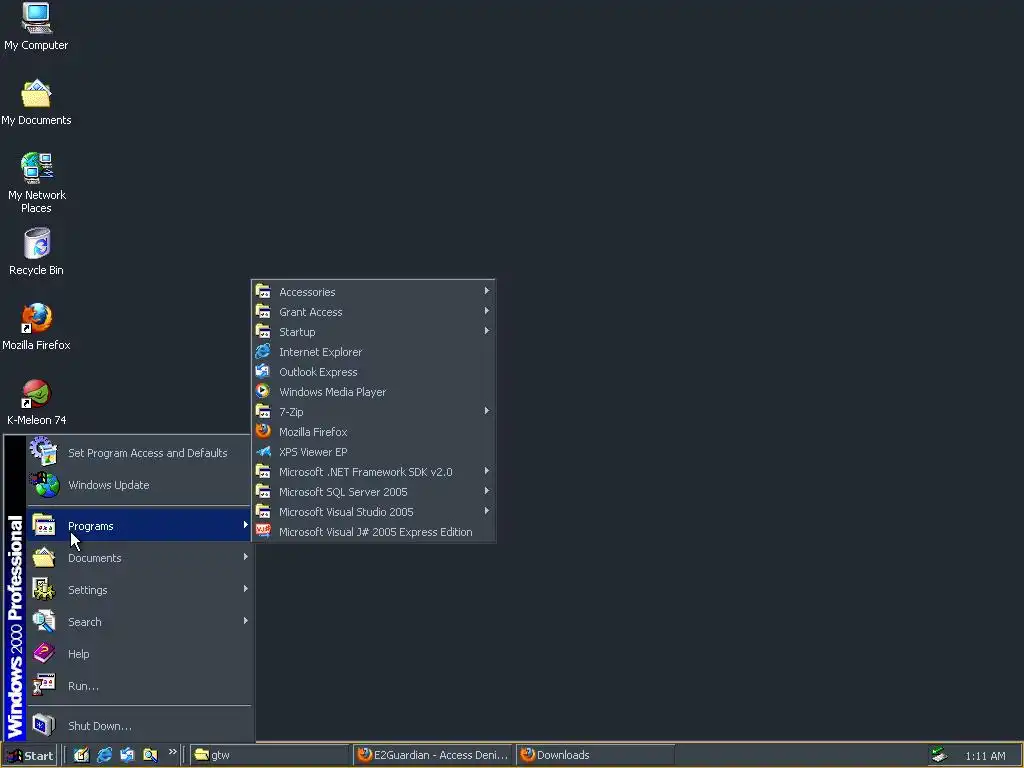The image size is (1024, 768).
Task: Click the Mozilla Firefox icon in Programs menu
Action: (x=263, y=431)
